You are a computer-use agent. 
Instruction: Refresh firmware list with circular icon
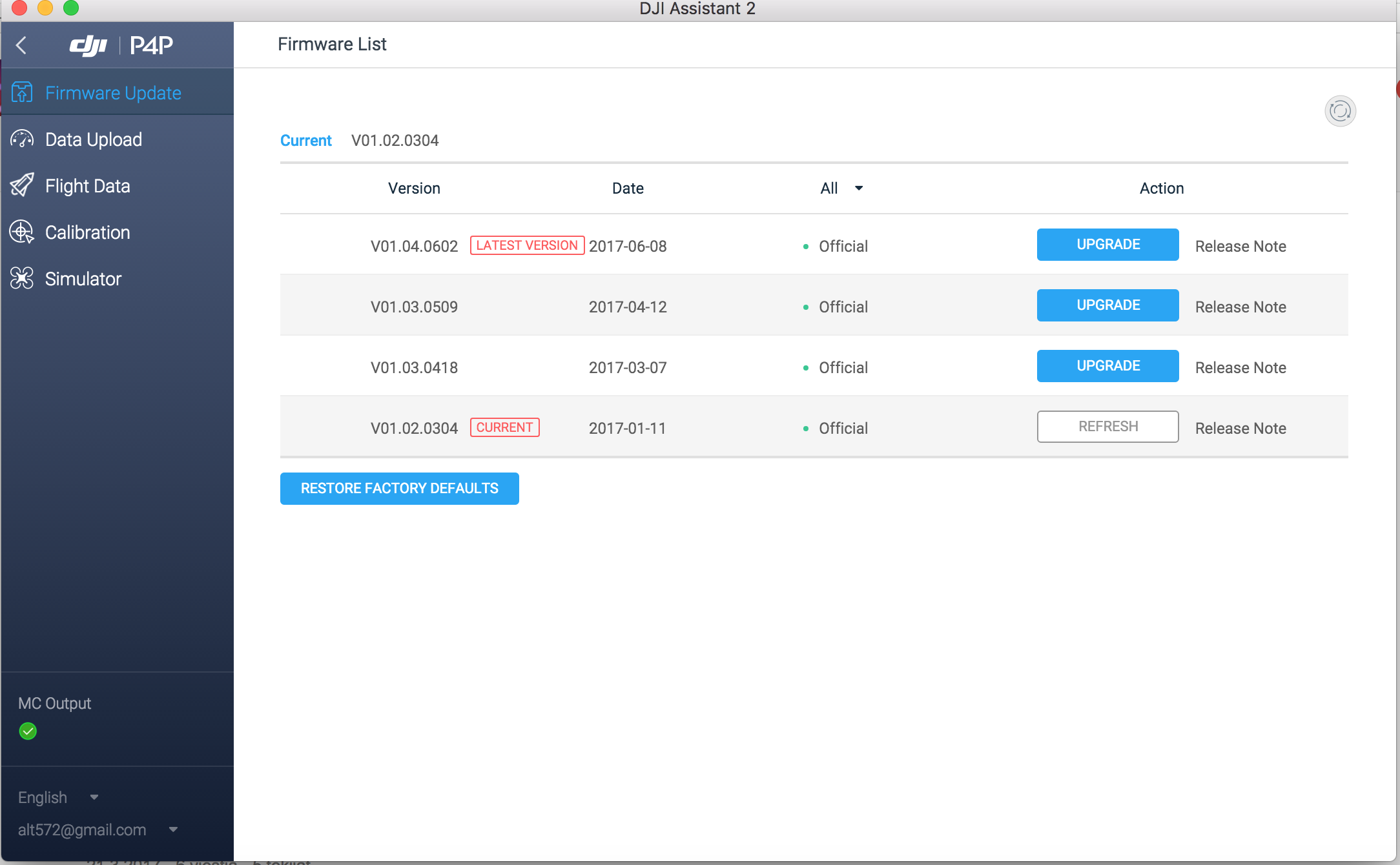coord(1340,111)
